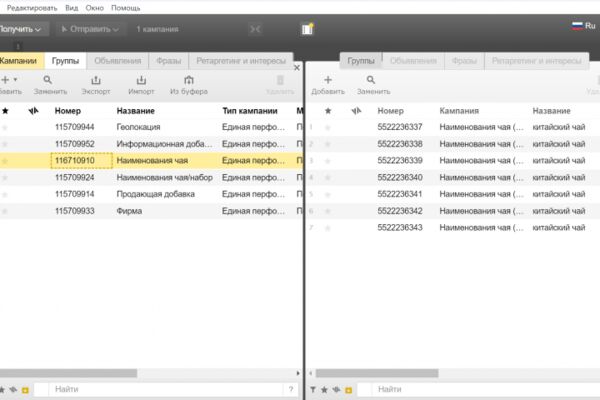Open the yellow notes icon in top bar
Viewport: 600px width, 400px height.
point(308,29)
